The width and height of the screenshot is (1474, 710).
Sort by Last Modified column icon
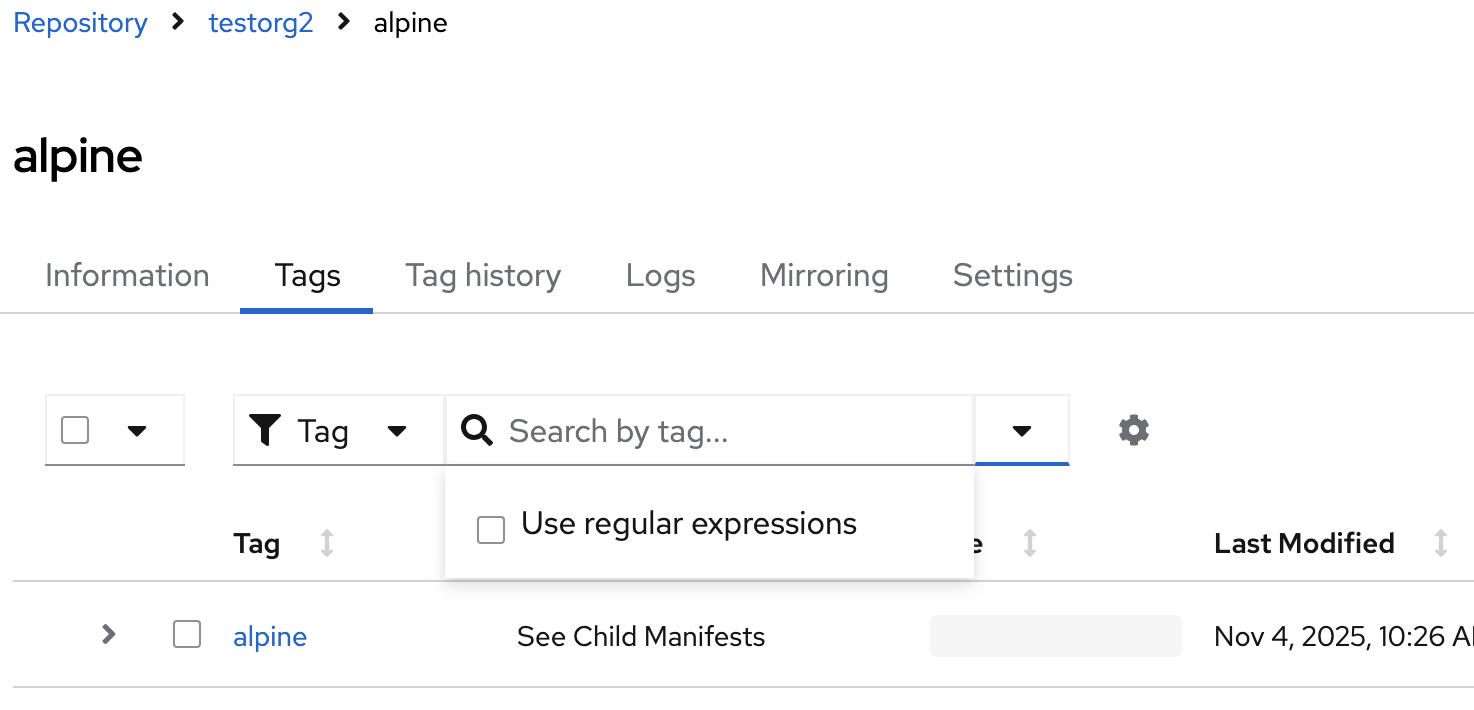point(1440,544)
